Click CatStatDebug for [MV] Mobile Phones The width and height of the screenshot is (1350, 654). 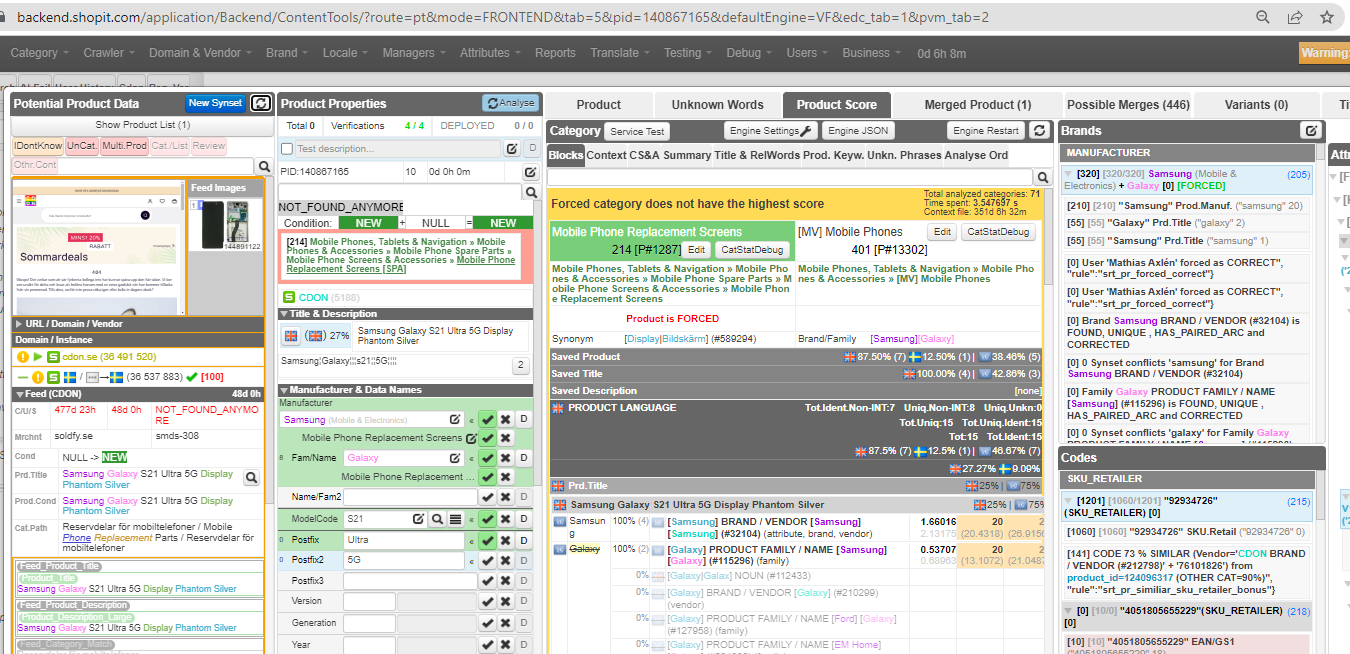(x=997, y=232)
